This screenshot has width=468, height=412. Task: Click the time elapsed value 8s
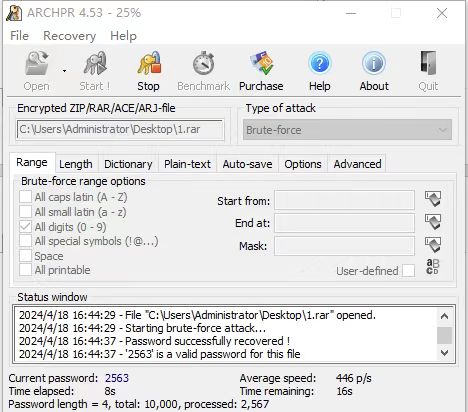tap(110, 391)
